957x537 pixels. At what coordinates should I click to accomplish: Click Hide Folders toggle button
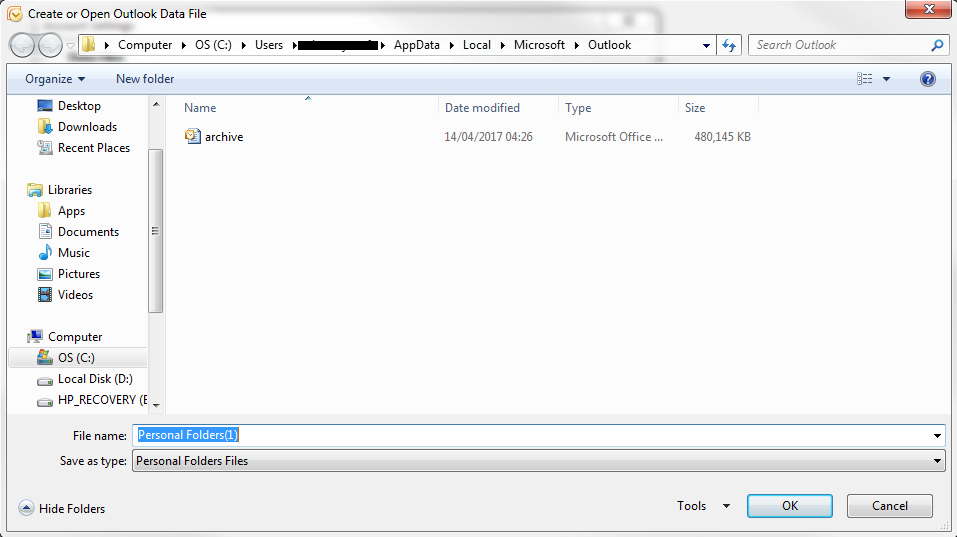click(62, 508)
